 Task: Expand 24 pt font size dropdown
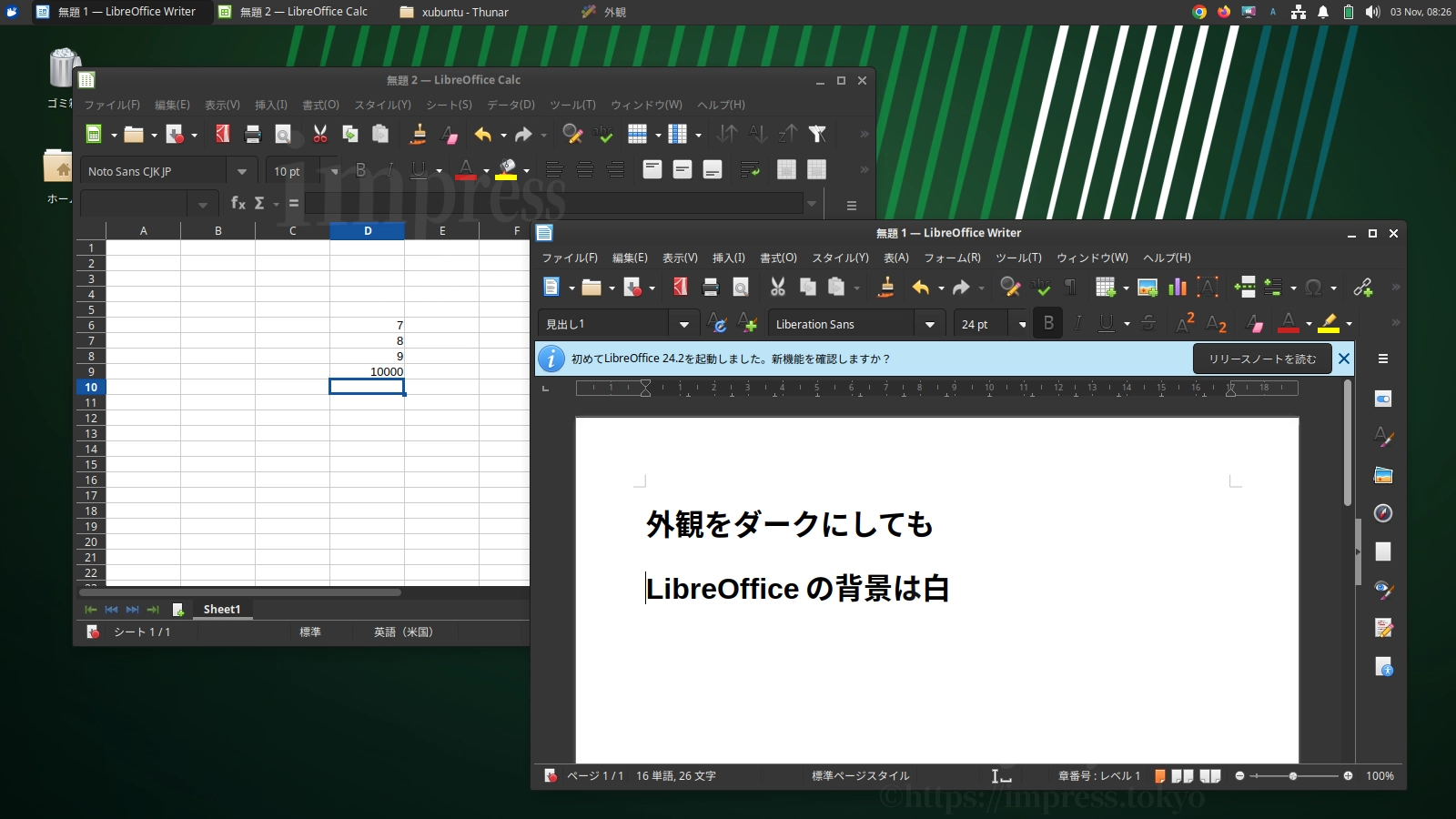point(1022,324)
